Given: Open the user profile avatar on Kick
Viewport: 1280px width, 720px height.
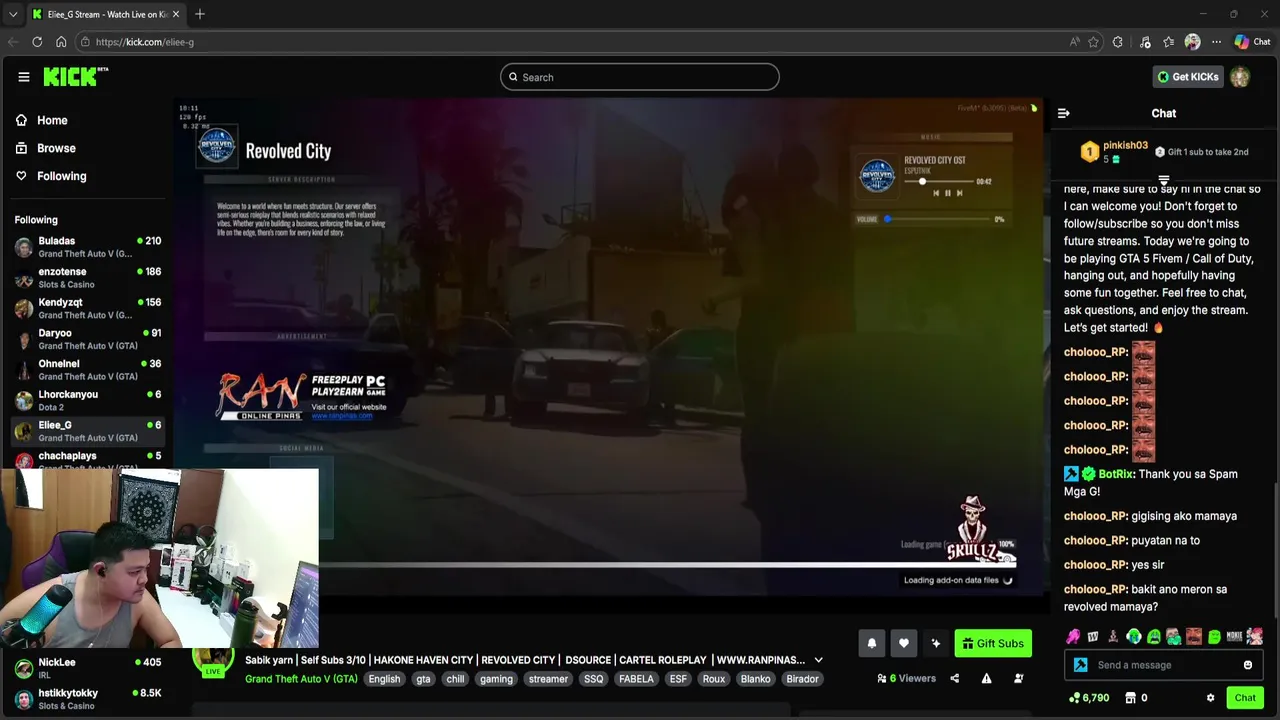Looking at the screenshot, I should [1240, 77].
